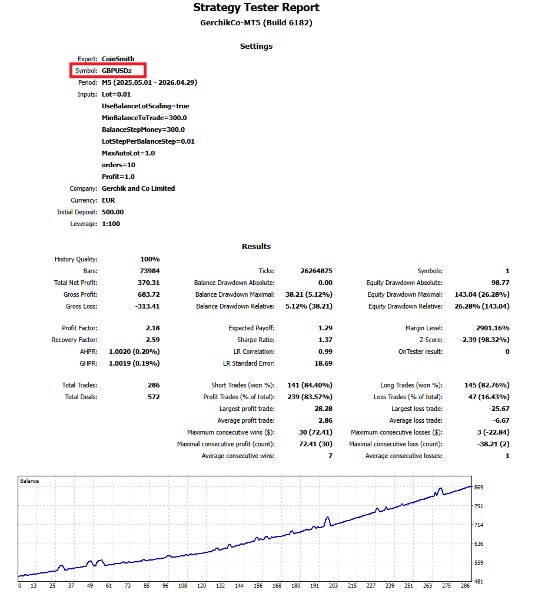Click the Balance Drawdown Relative value 5.12% (38.21)

[309, 307]
